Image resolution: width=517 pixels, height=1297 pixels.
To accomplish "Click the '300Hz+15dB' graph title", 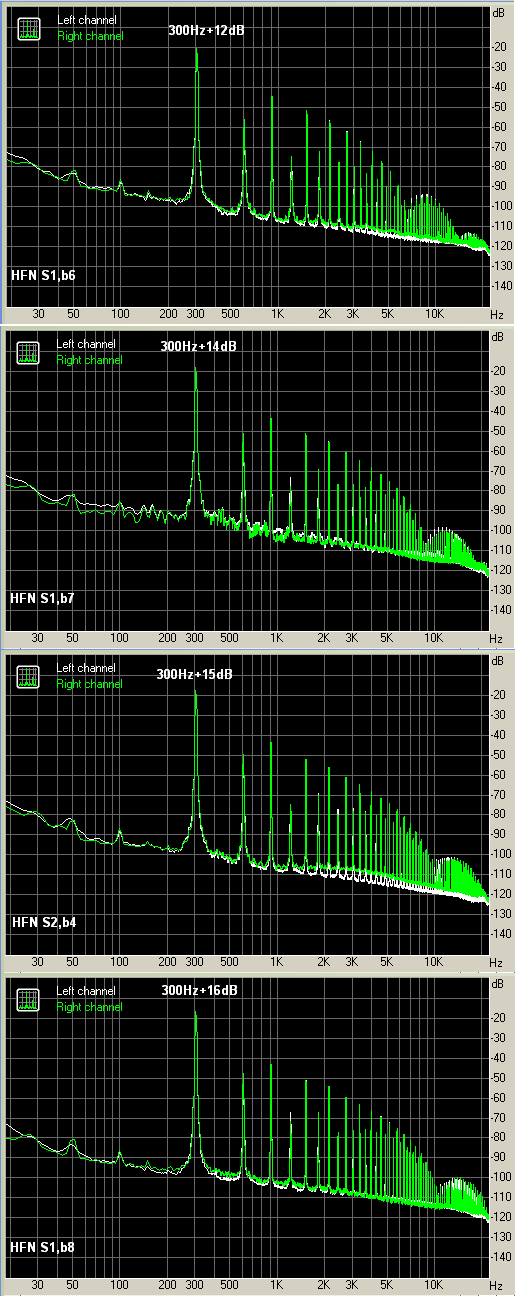I will point(194,674).
